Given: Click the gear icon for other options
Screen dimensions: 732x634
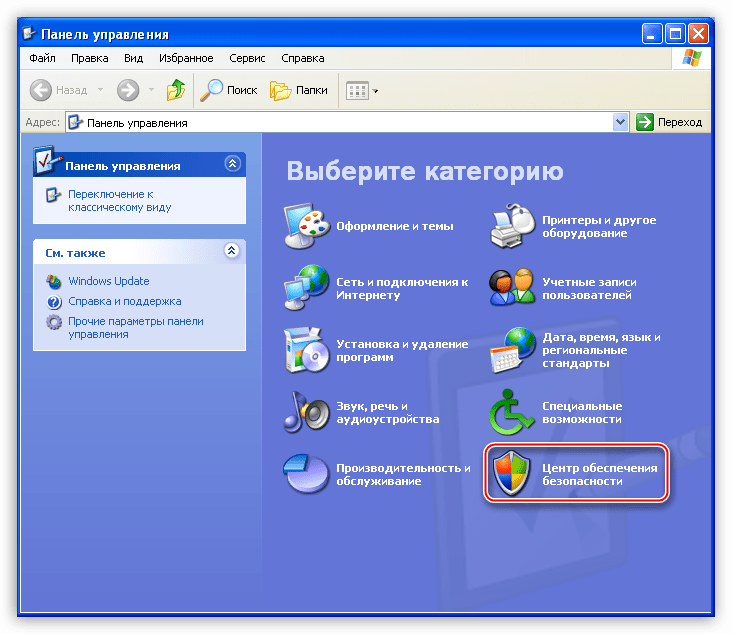Looking at the screenshot, I should [x=54, y=322].
